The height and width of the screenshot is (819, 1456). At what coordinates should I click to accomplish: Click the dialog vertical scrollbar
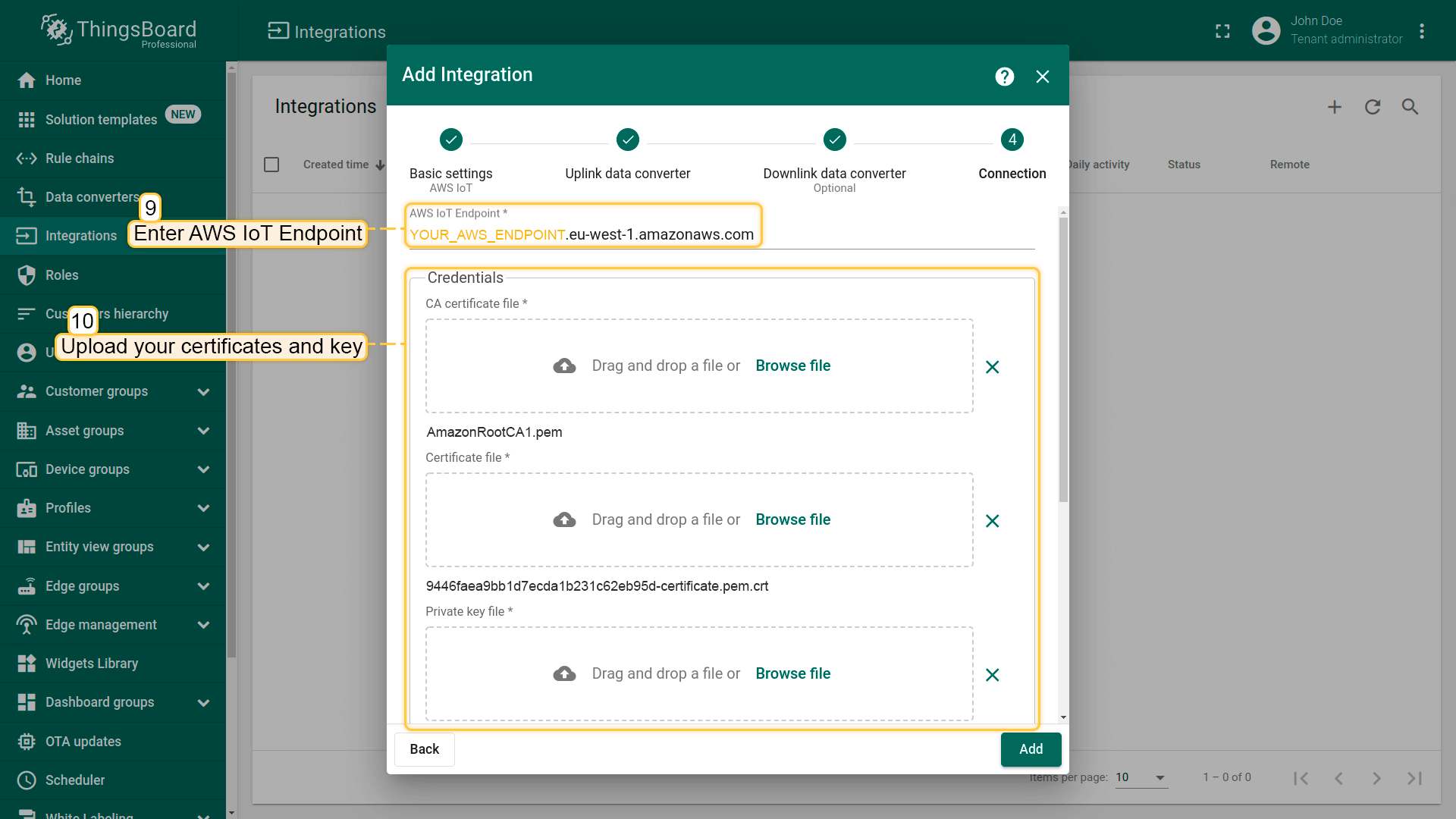pyautogui.click(x=1063, y=360)
